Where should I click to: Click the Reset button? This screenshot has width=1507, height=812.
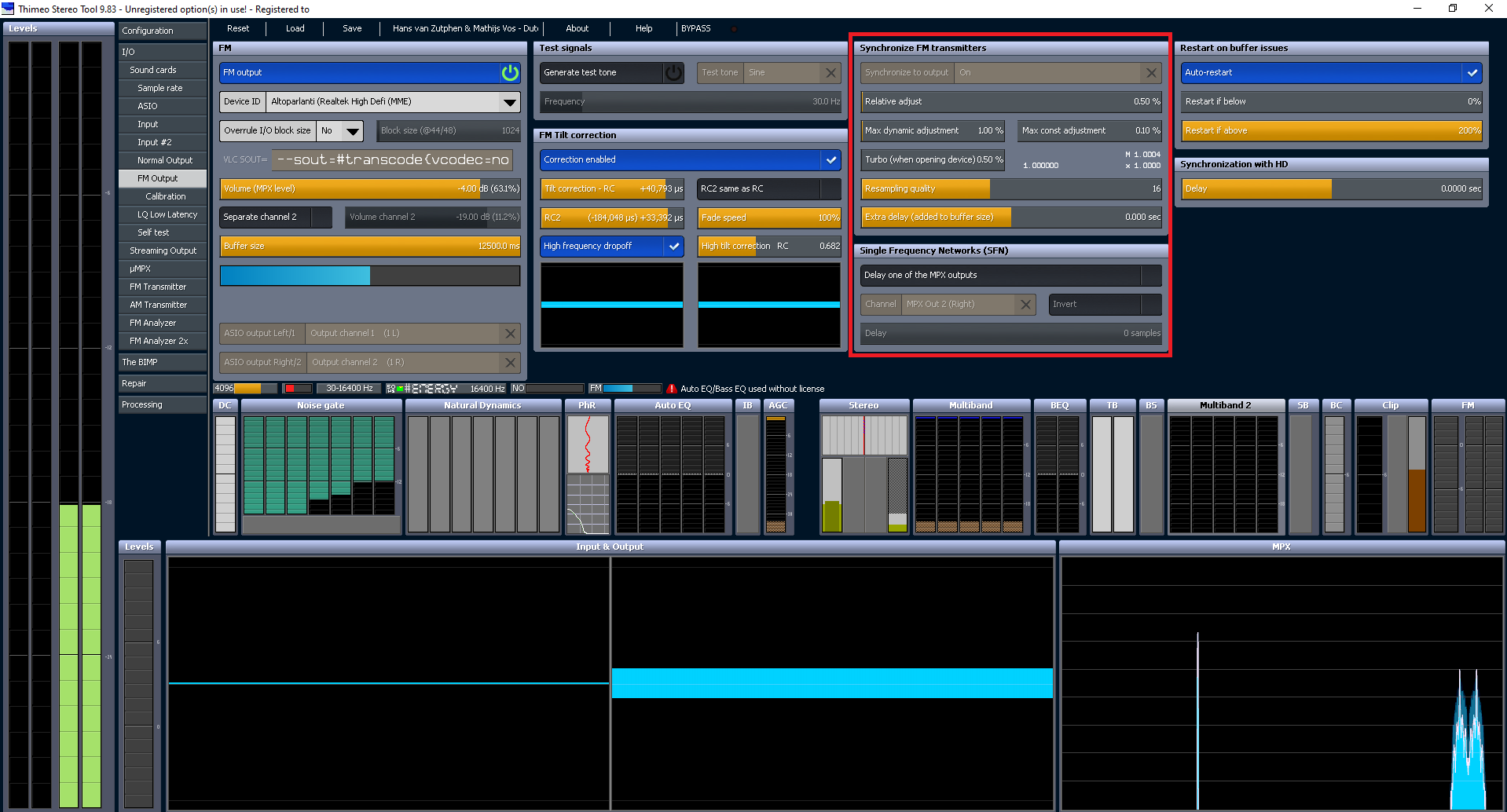point(238,28)
